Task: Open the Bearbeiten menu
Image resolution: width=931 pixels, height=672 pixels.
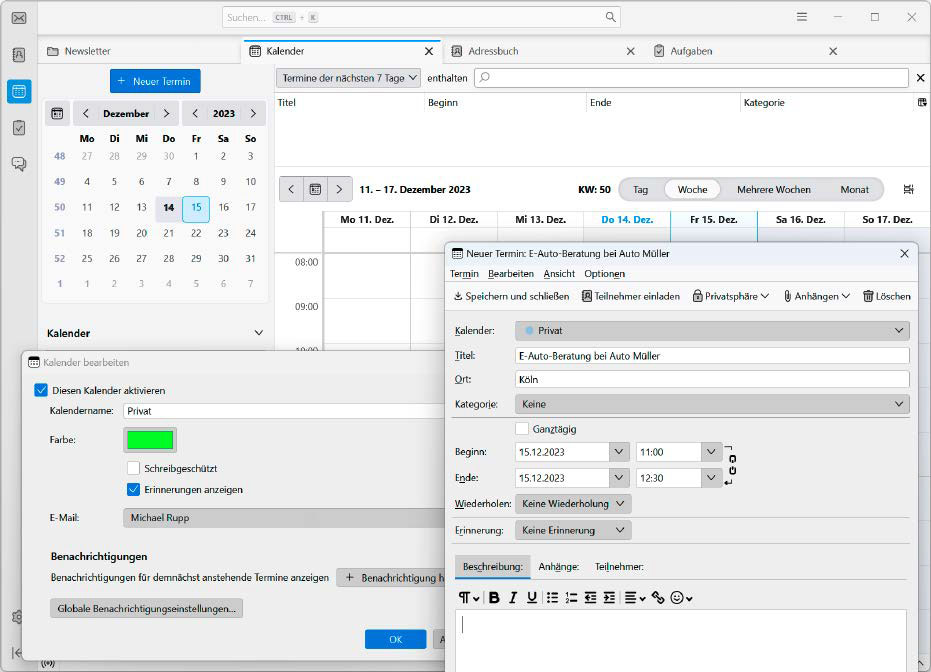Action: pos(511,274)
